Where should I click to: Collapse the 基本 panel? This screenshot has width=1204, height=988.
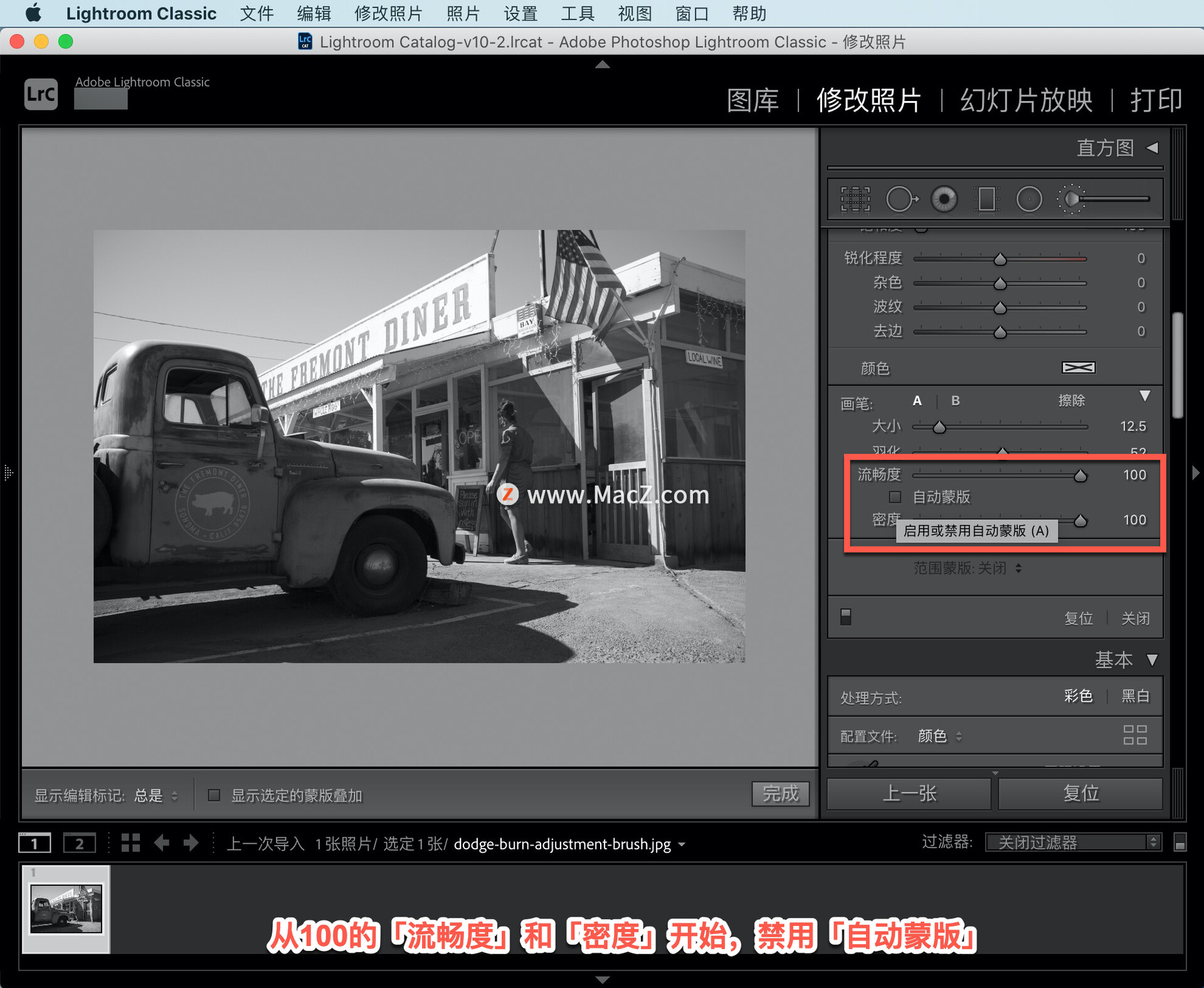pos(1152,660)
